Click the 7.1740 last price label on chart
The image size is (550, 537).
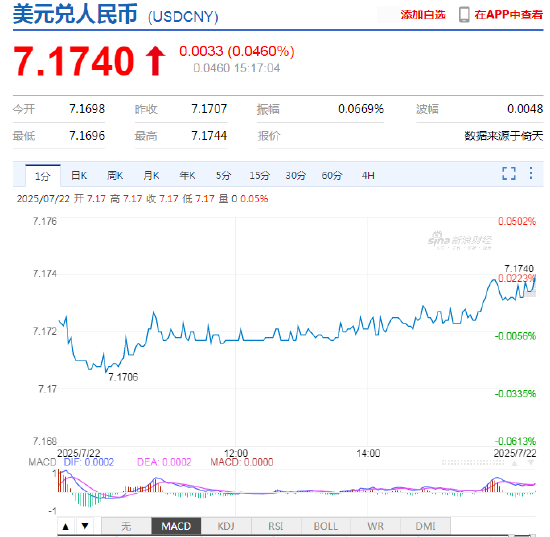(x=519, y=269)
